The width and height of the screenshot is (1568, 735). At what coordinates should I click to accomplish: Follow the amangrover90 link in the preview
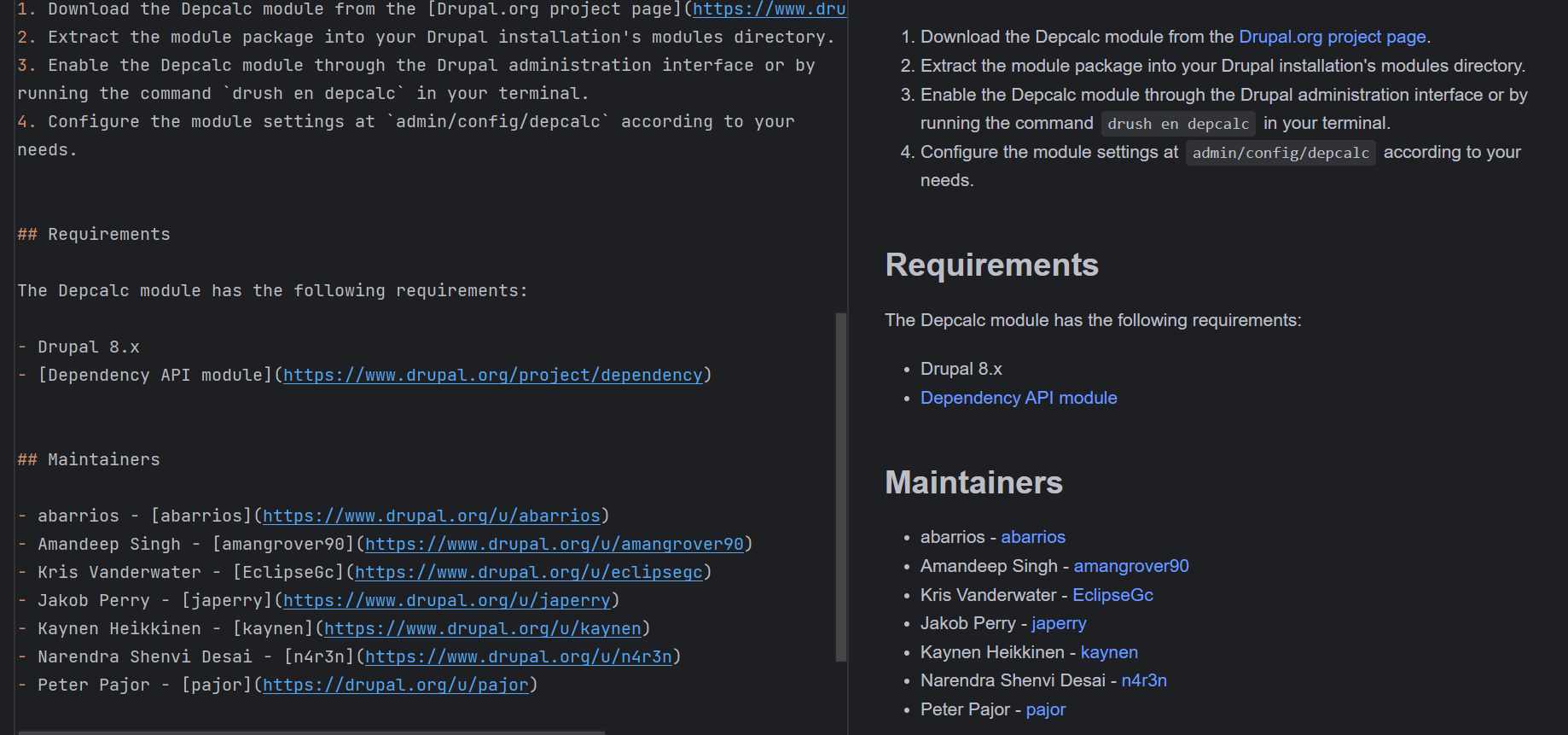click(1130, 566)
